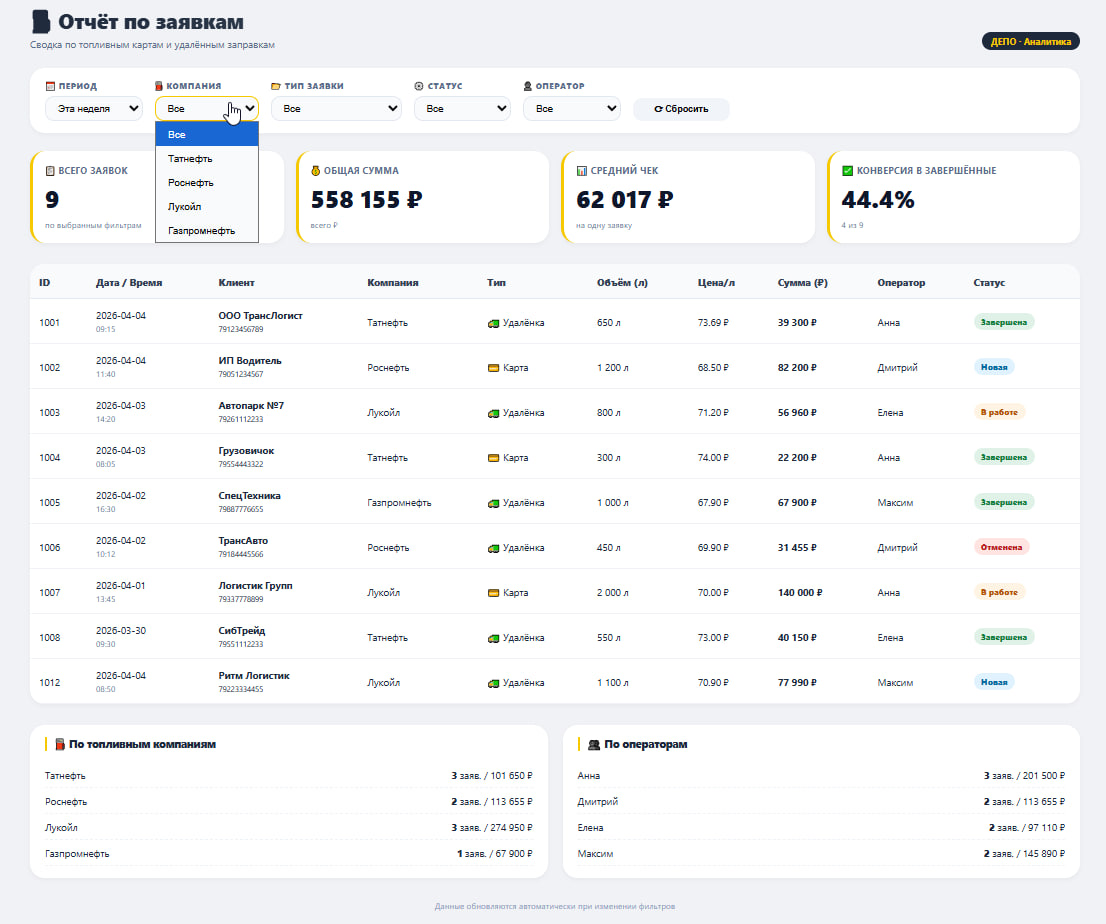The height and width of the screenshot is (924, 1106).
Task: Click the 2 000 л volume cell
Action: 612,593
